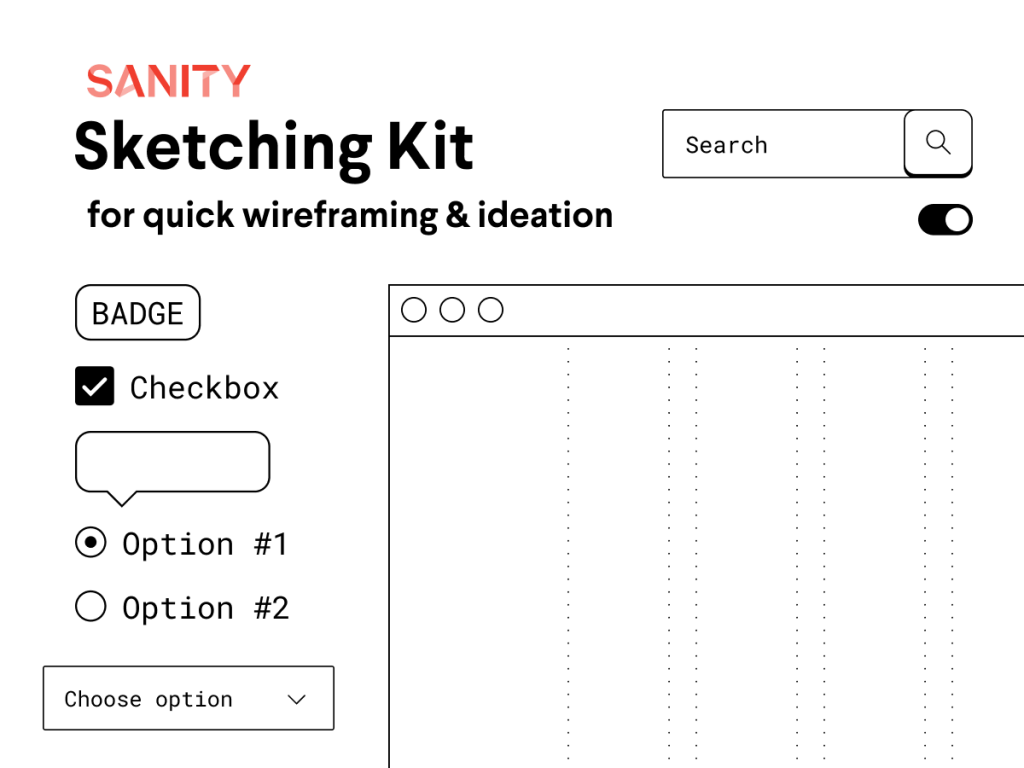Click the red SANITY logo
The width and height of the screenshot is (1024, 768).
pos(168,81)
